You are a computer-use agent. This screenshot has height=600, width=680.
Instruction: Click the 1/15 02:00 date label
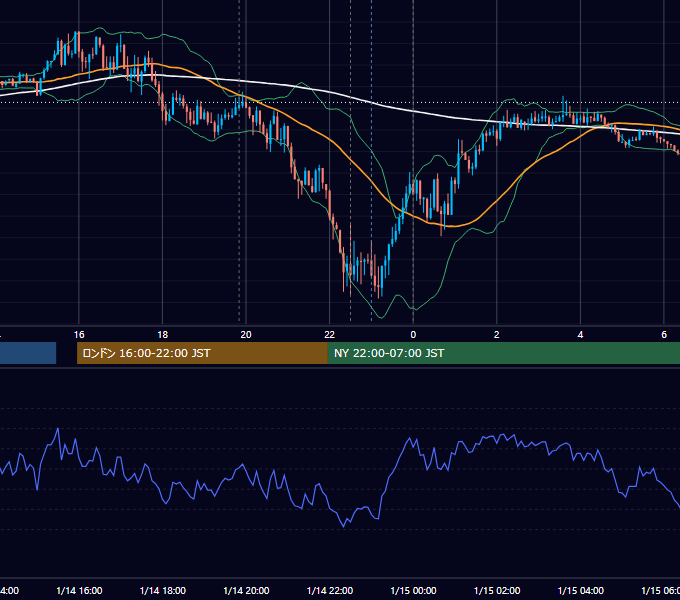pos(497,590)
